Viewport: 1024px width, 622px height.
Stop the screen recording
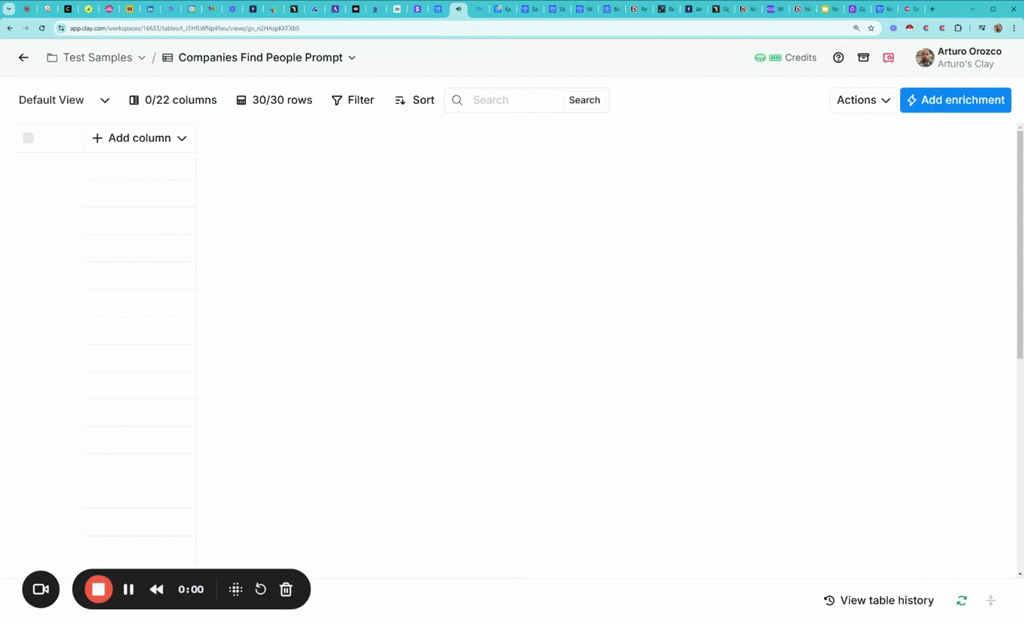coord(98,589)
